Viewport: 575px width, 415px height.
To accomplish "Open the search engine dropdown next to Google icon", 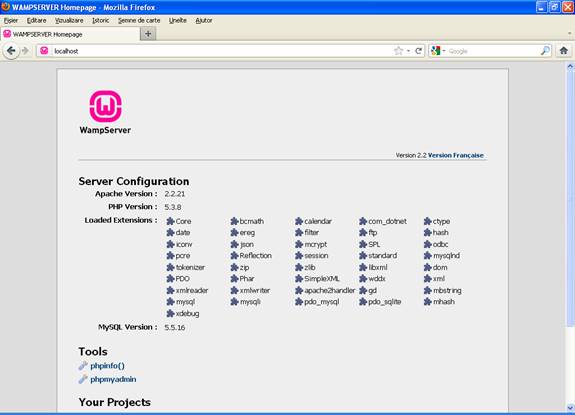I will [444, 51].
